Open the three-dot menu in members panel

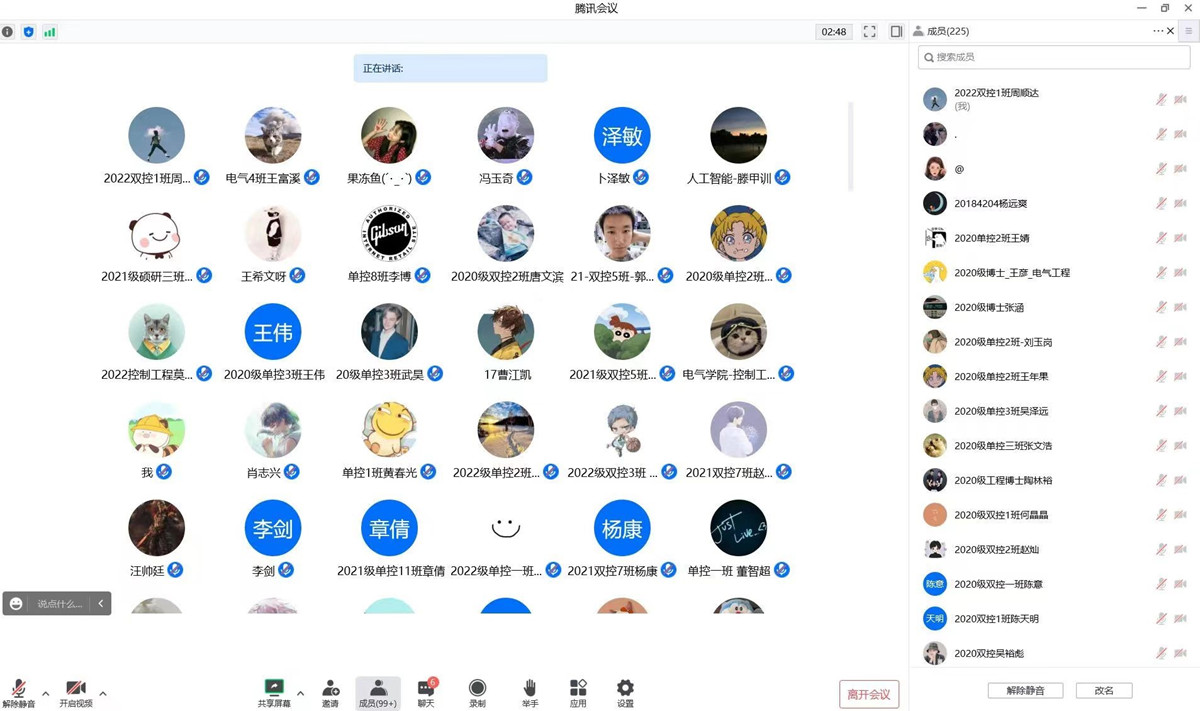pos(1157,31)
